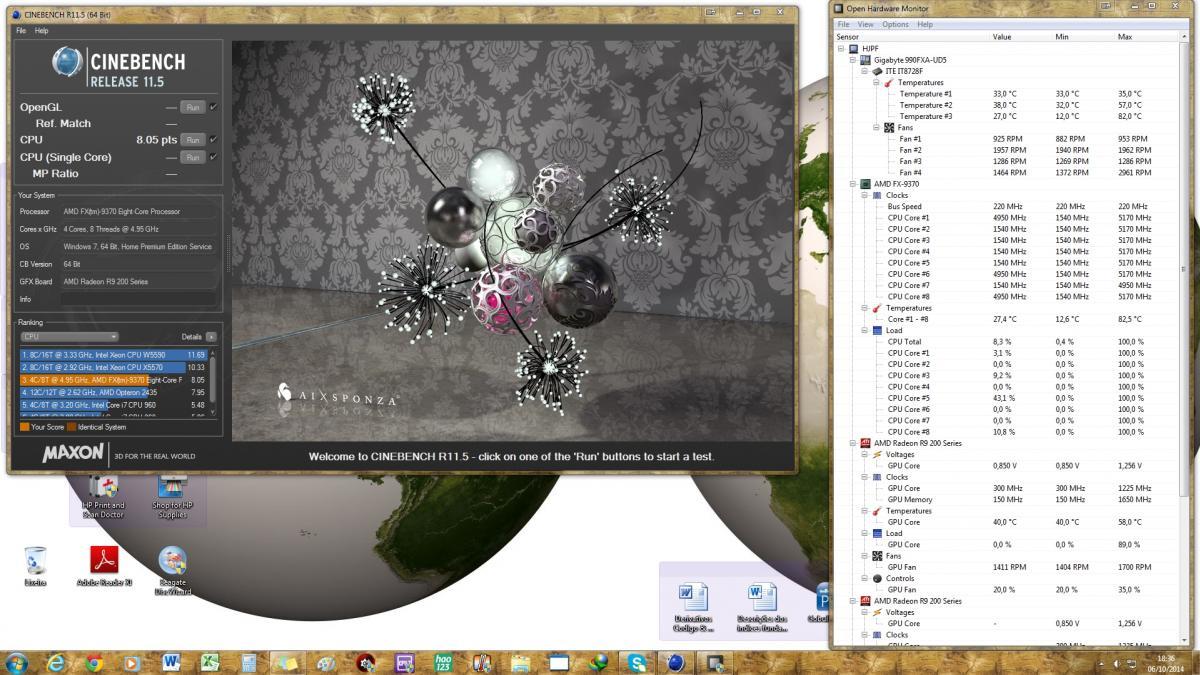Click second AMD Radeon R9 200 Series icon
This screenshot has height=675, width=1200.
click(x=865, y=601)
